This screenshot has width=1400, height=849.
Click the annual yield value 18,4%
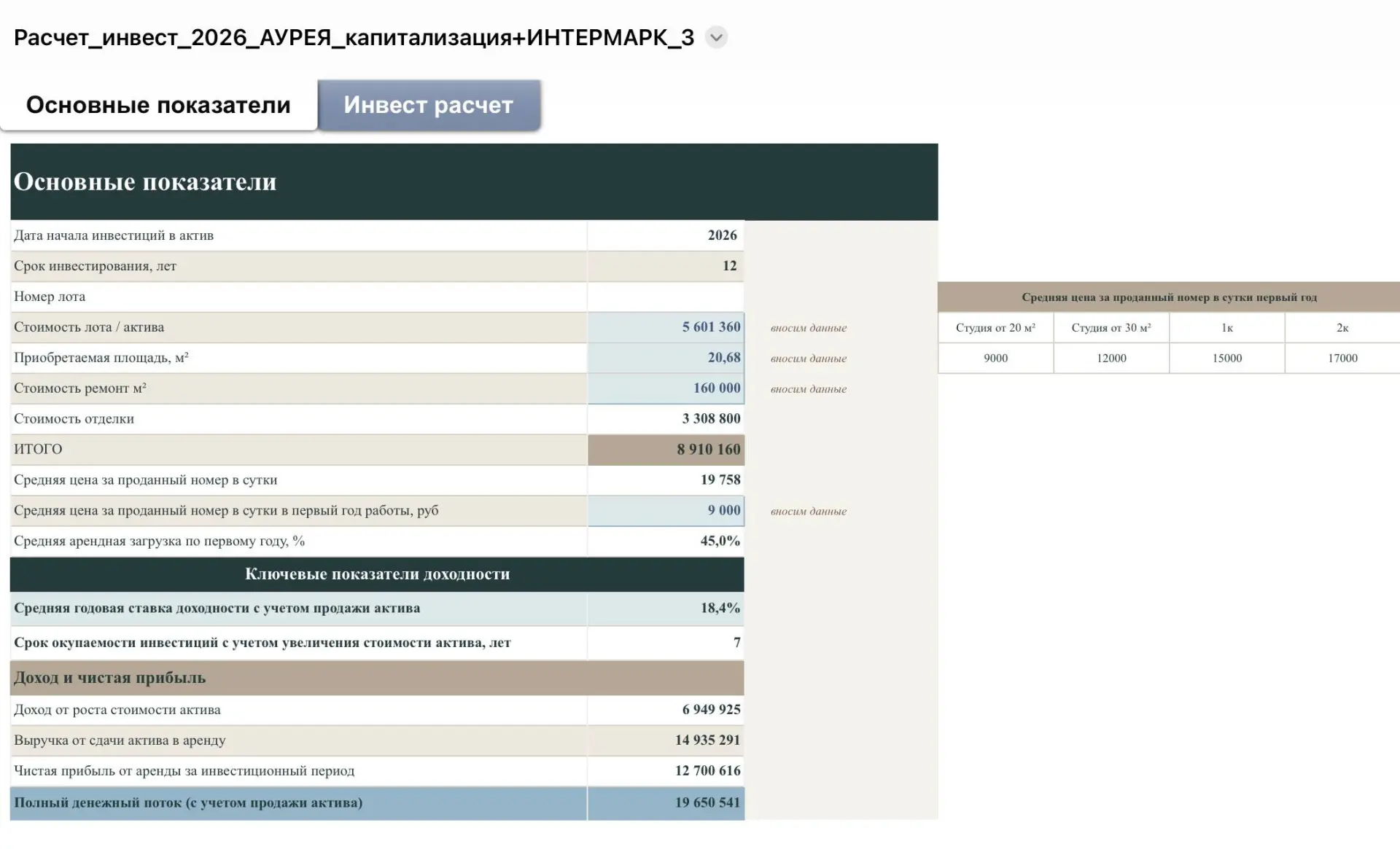click(x=666, y=609)
